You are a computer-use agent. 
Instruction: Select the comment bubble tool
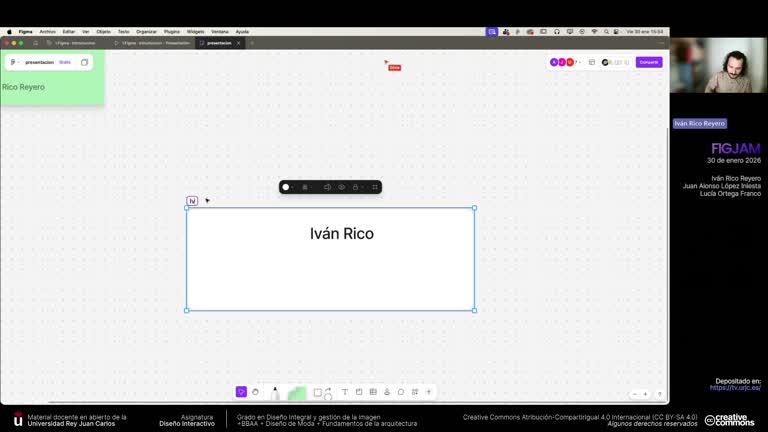401,392
